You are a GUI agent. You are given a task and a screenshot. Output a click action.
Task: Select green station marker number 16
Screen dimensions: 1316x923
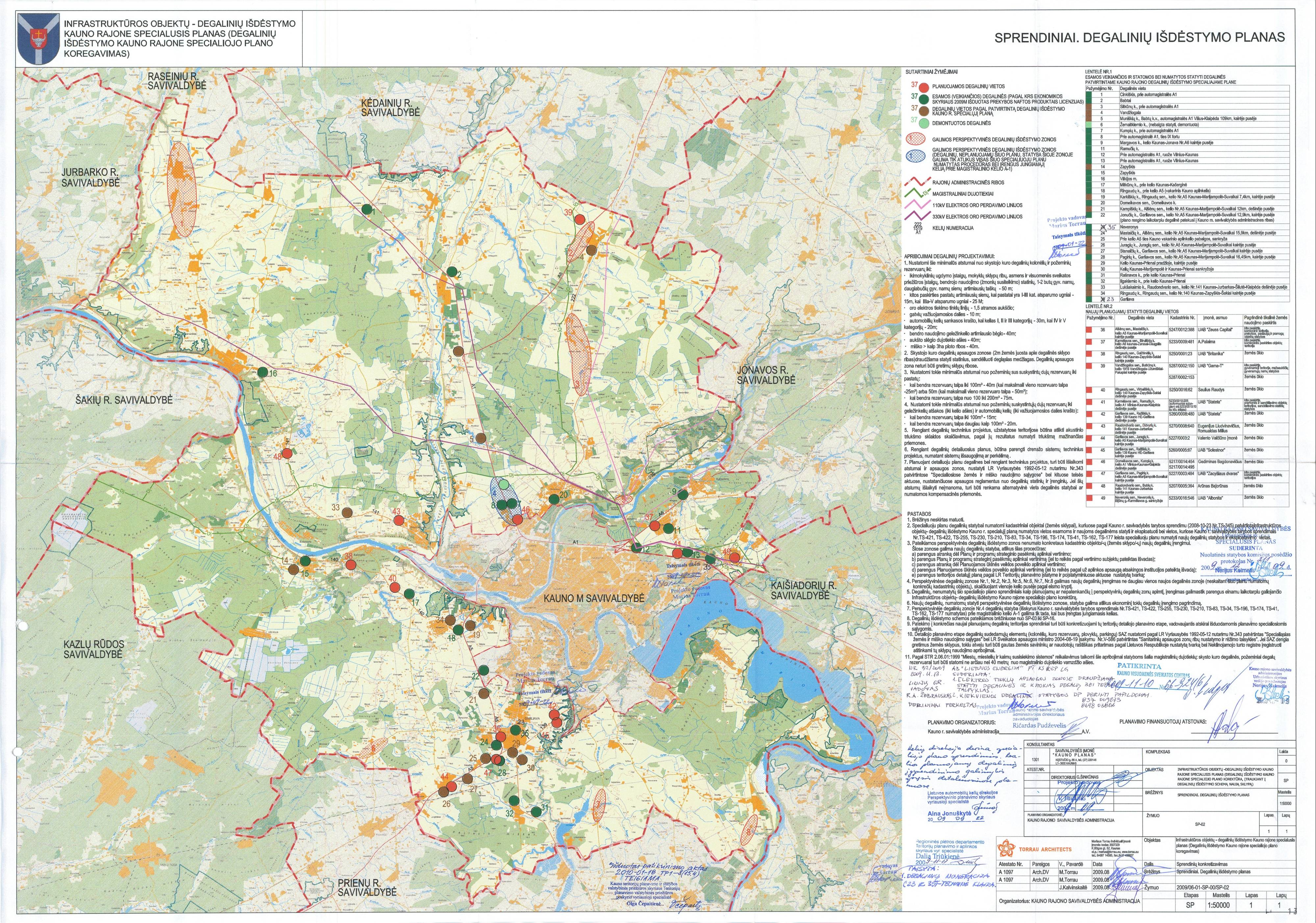[x=263, y=372]
